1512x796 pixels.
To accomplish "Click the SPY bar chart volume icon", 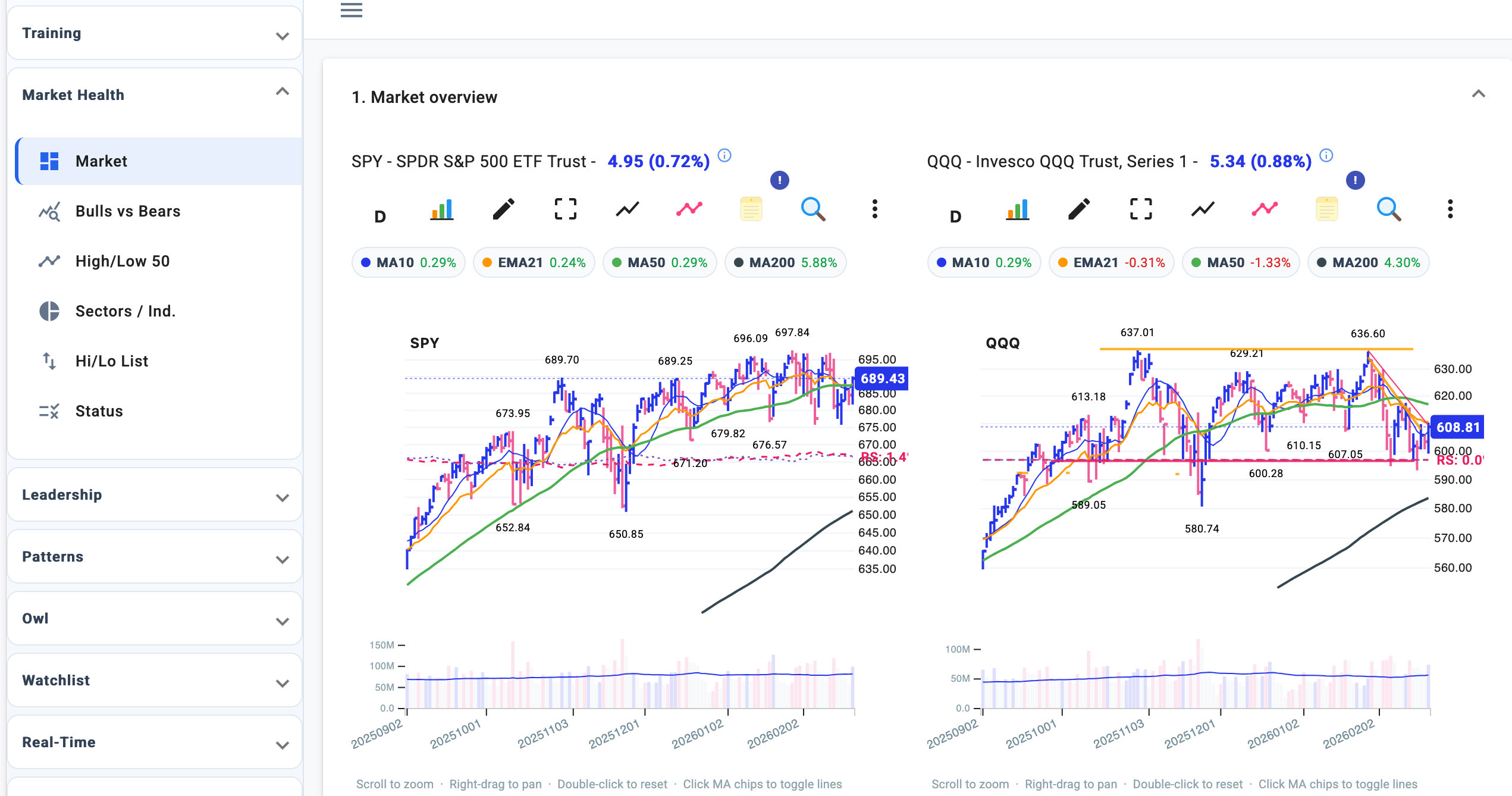I will point(441,209).
